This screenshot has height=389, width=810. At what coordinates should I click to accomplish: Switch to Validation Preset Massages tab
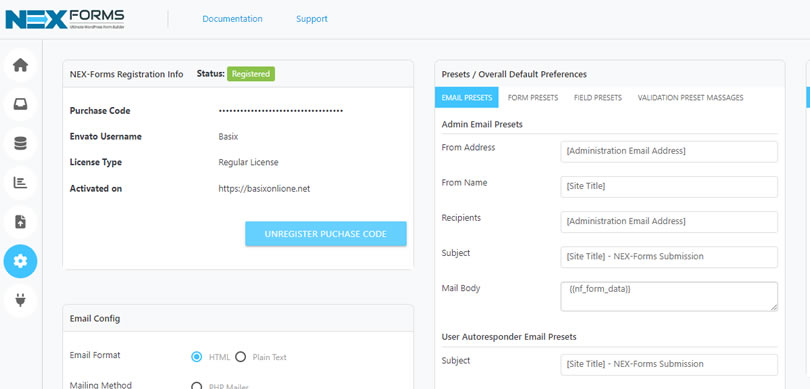pyautogui.click(x=690, y=97)
